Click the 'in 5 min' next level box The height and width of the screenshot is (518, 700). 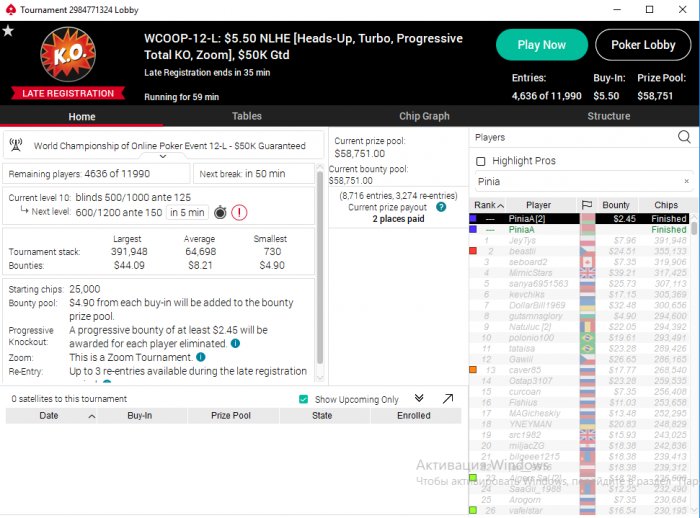point(187,213)
